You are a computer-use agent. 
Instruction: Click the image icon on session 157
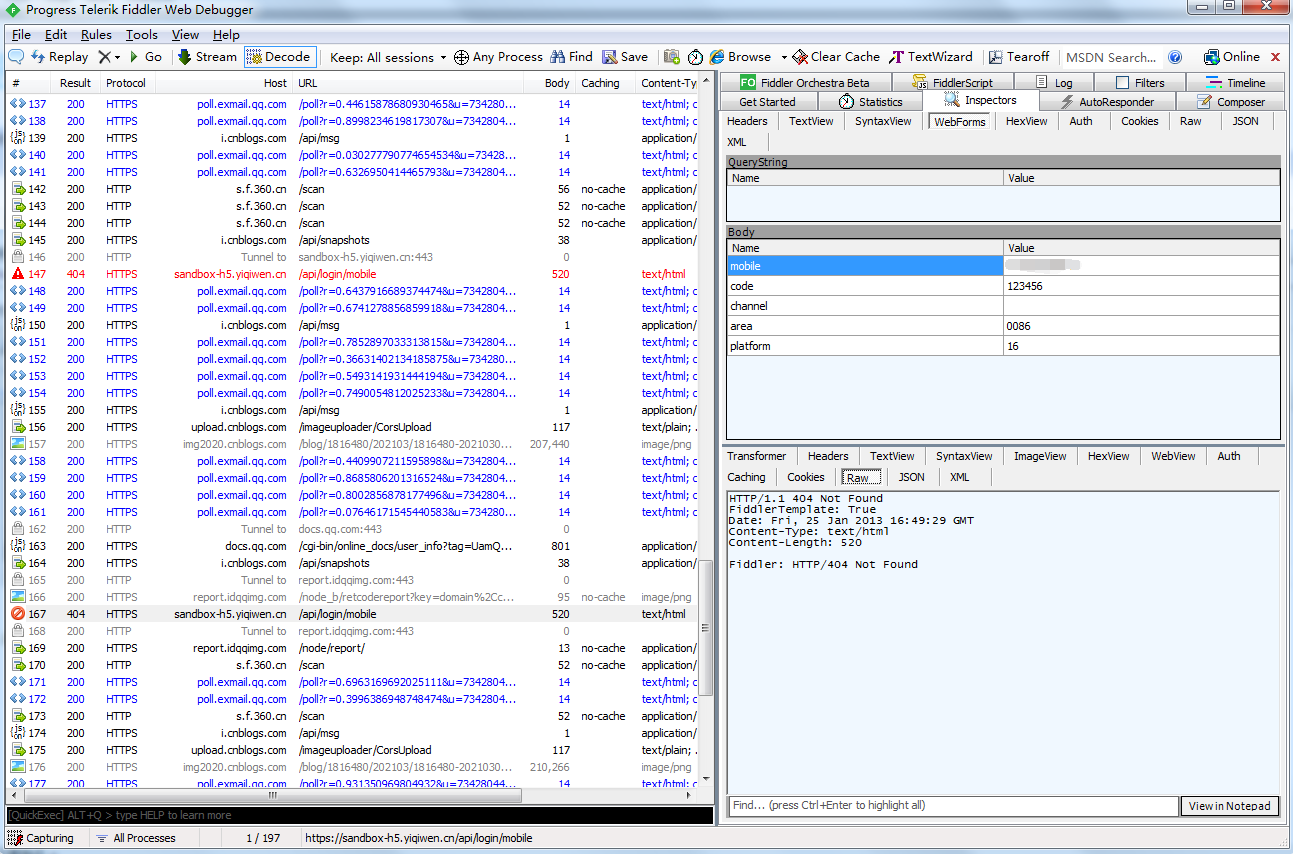18,444
